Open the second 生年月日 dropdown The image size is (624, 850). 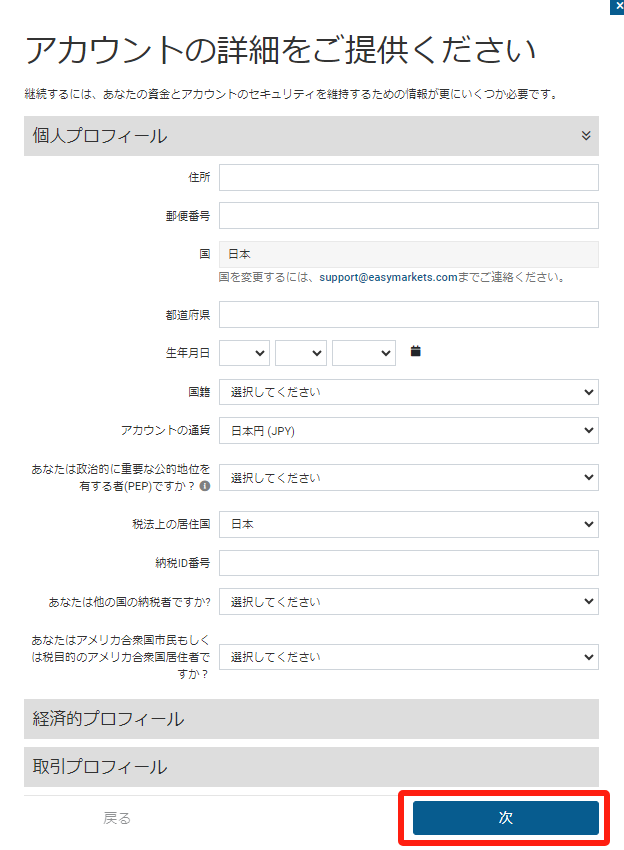301,353
